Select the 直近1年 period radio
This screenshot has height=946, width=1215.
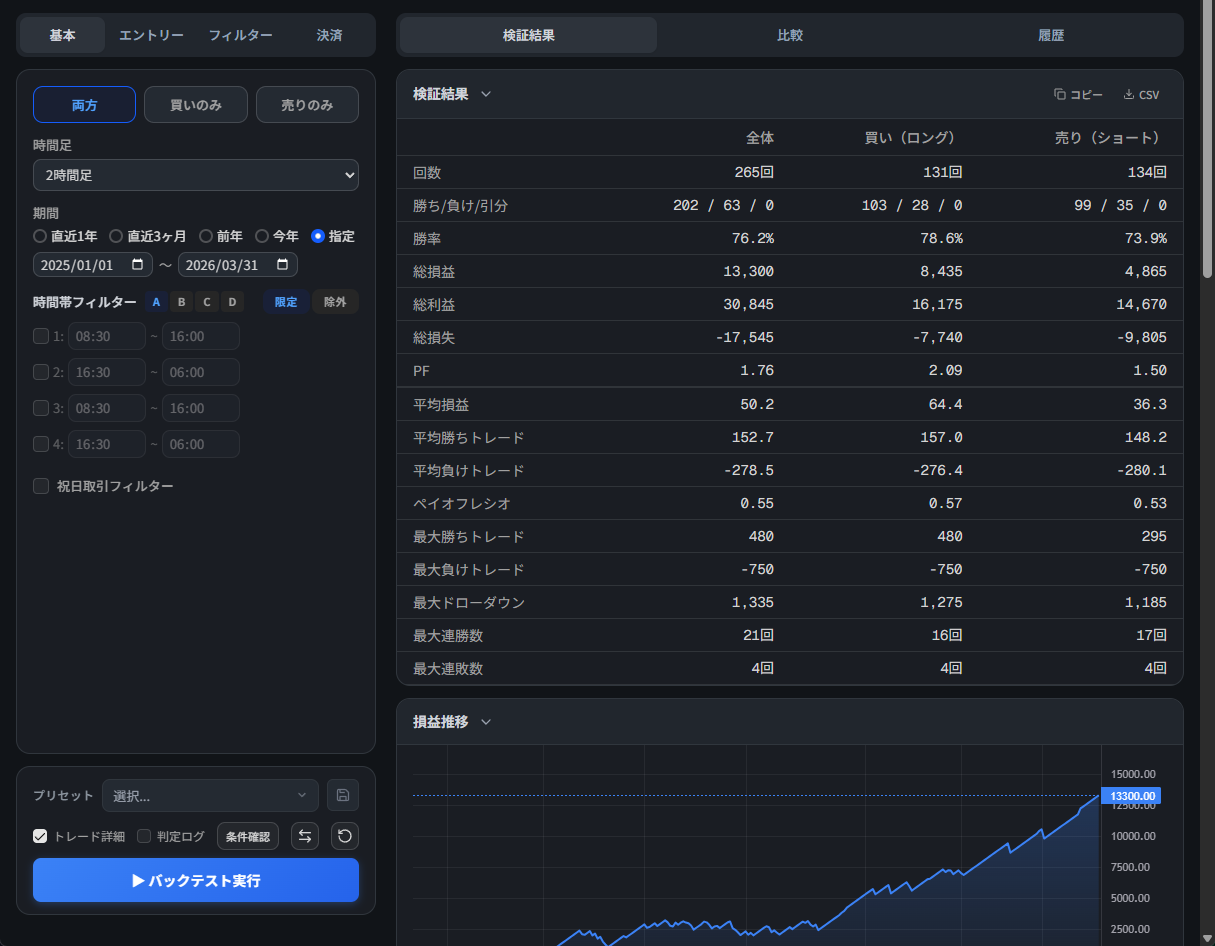pos(40,236)
